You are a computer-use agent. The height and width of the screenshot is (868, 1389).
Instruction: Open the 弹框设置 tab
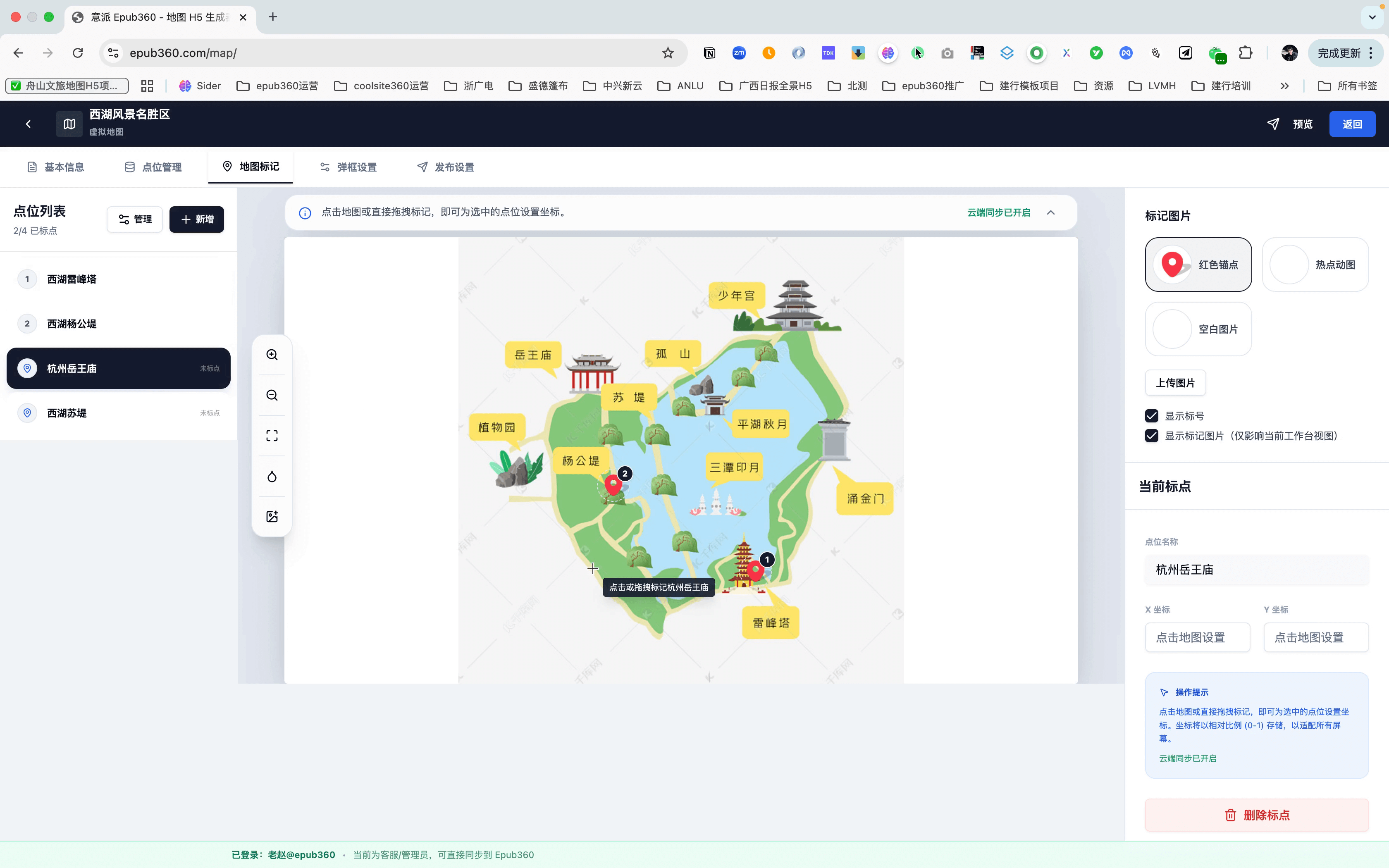[348, 167]
